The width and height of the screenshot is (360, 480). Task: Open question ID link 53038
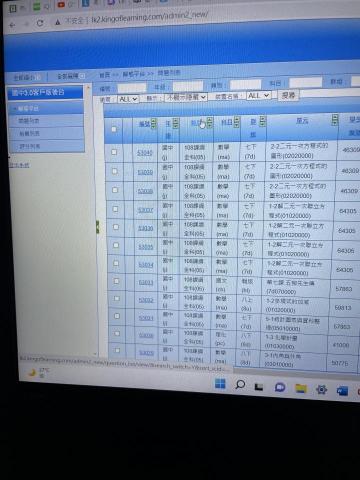(x=145, y=191)
